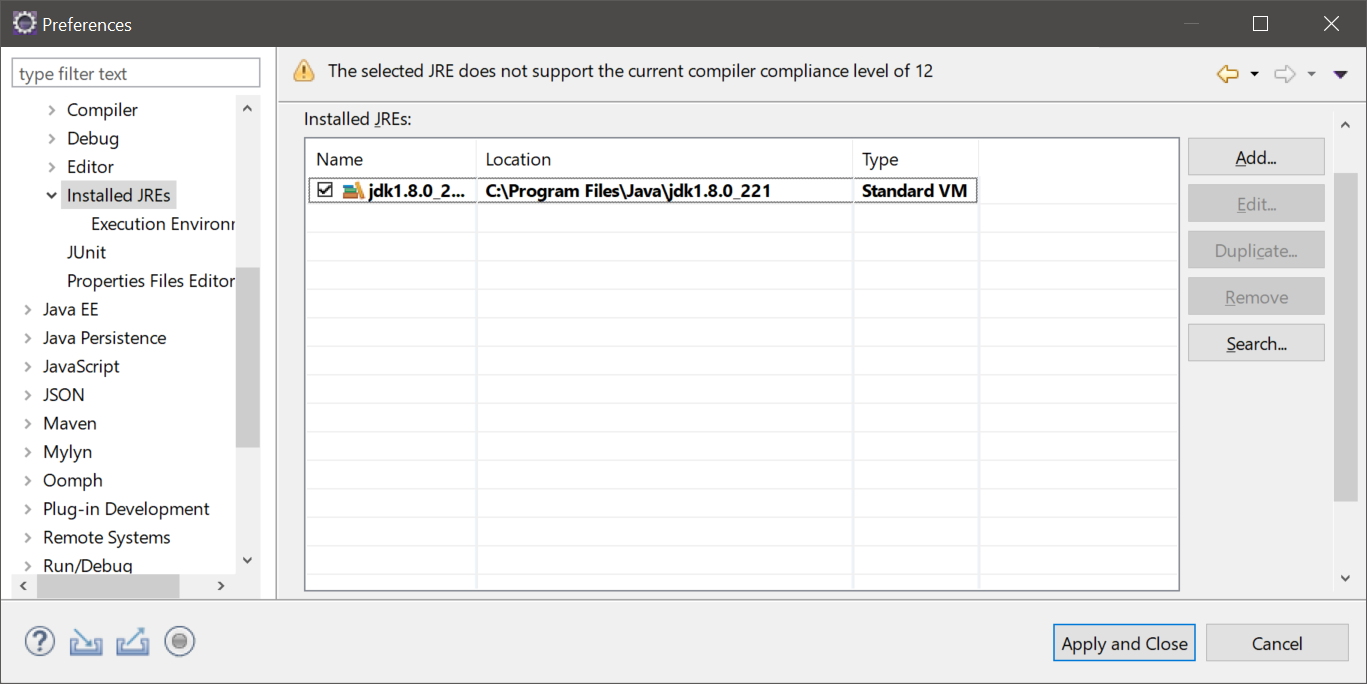
Task: Click the forward navigation arrow
Action: click(x=1283, y=73)
